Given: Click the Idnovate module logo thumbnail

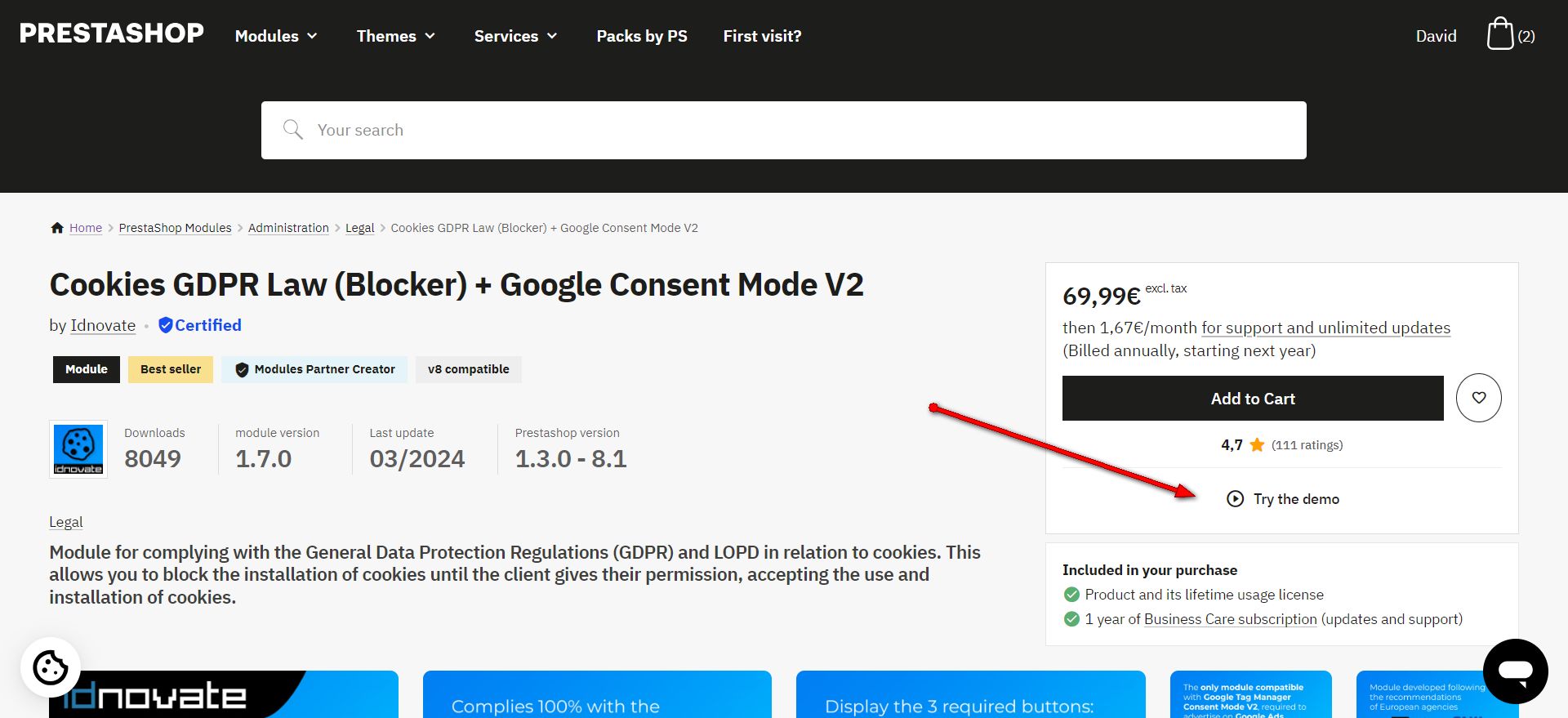Looking at the screenshot, I should click(78, 448).
